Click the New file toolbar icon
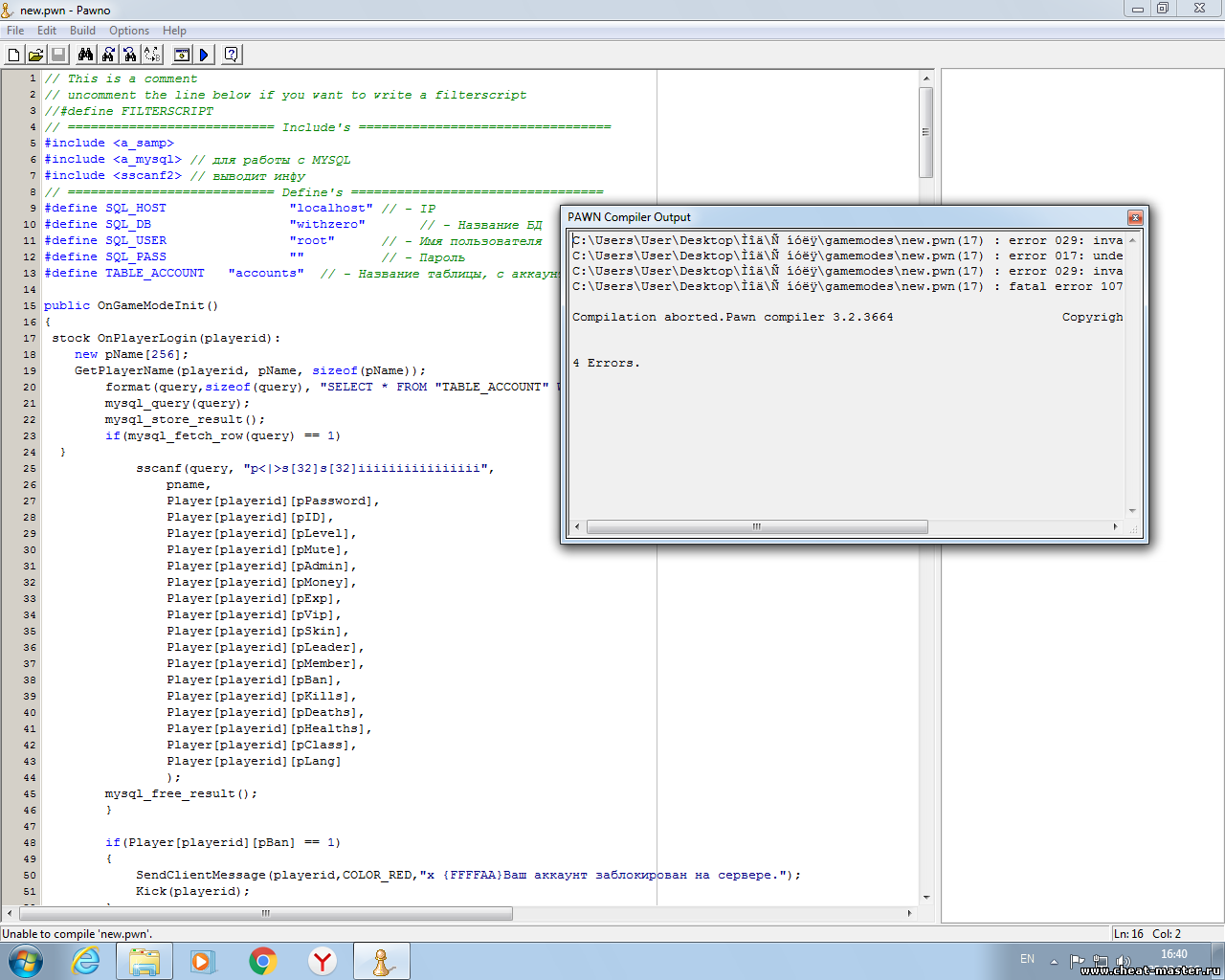1225x980 pixels. click(14, 56)
